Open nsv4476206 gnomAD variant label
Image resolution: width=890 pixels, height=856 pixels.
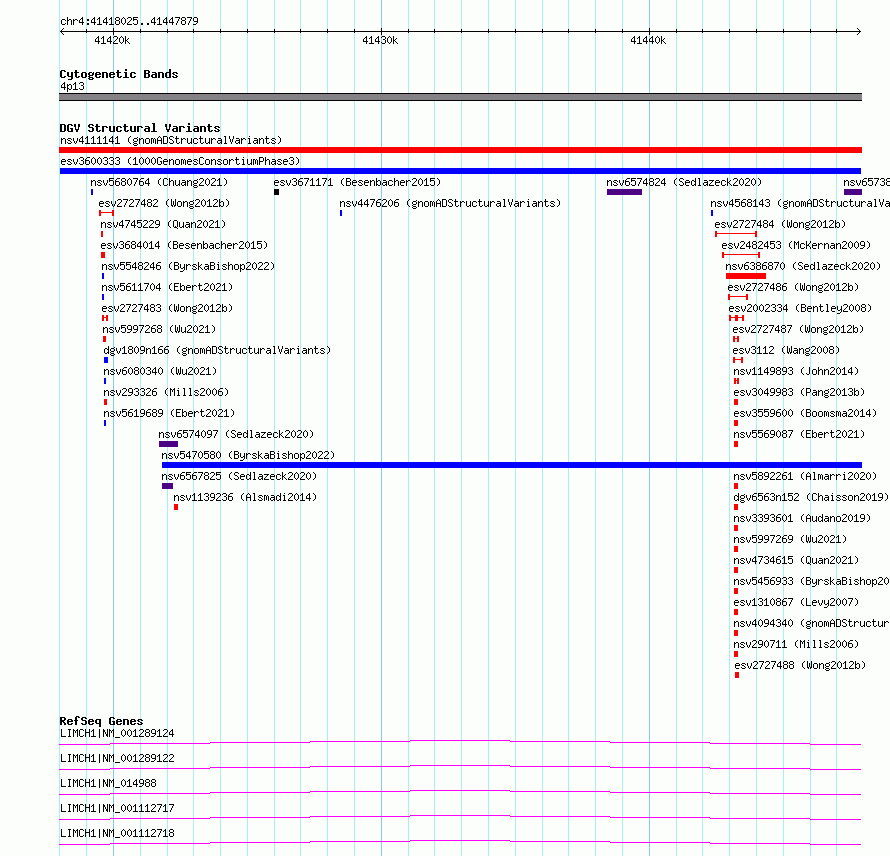pyautogui.click(x=450, y=203)
